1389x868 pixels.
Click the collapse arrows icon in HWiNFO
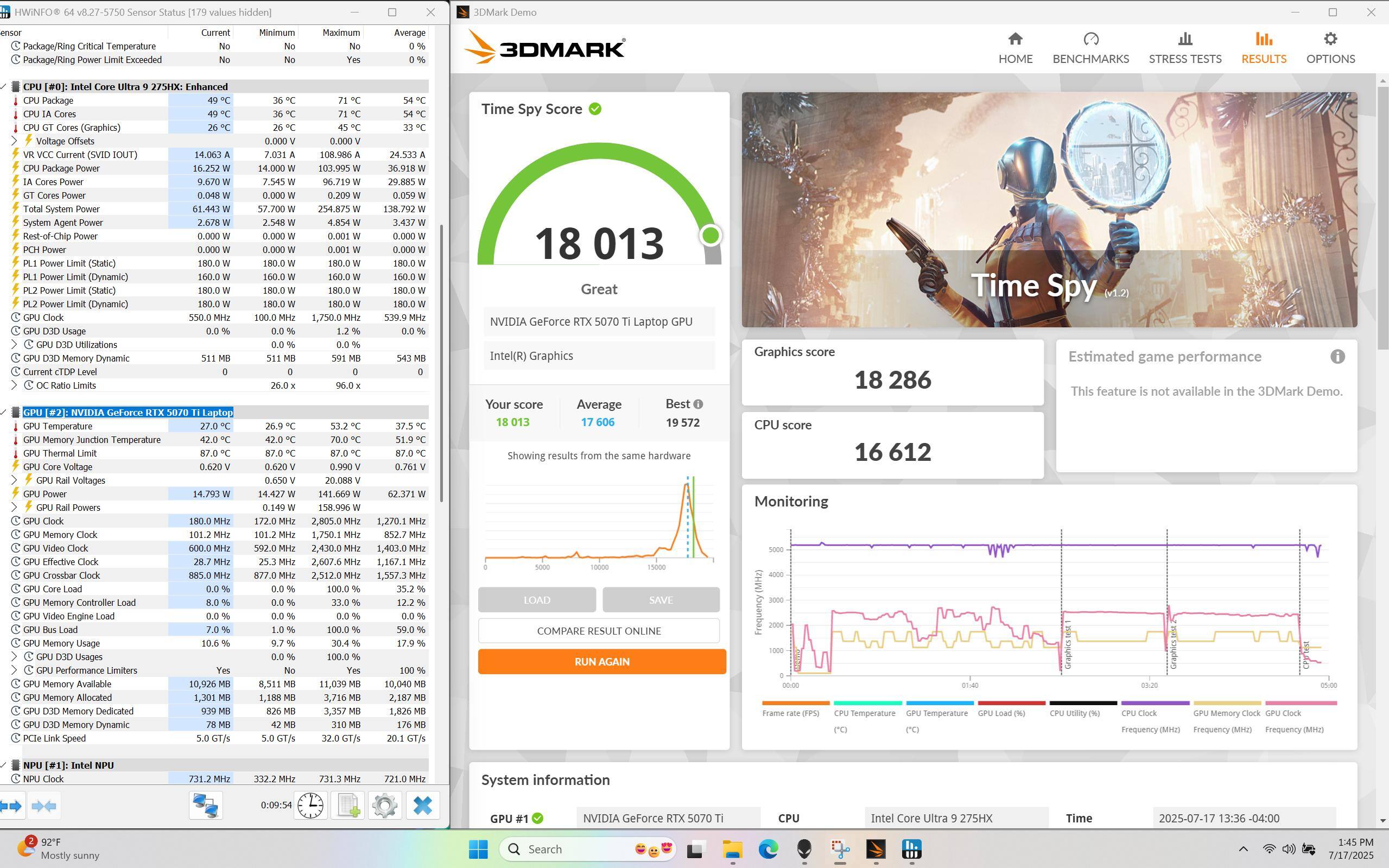coord(44,806)
